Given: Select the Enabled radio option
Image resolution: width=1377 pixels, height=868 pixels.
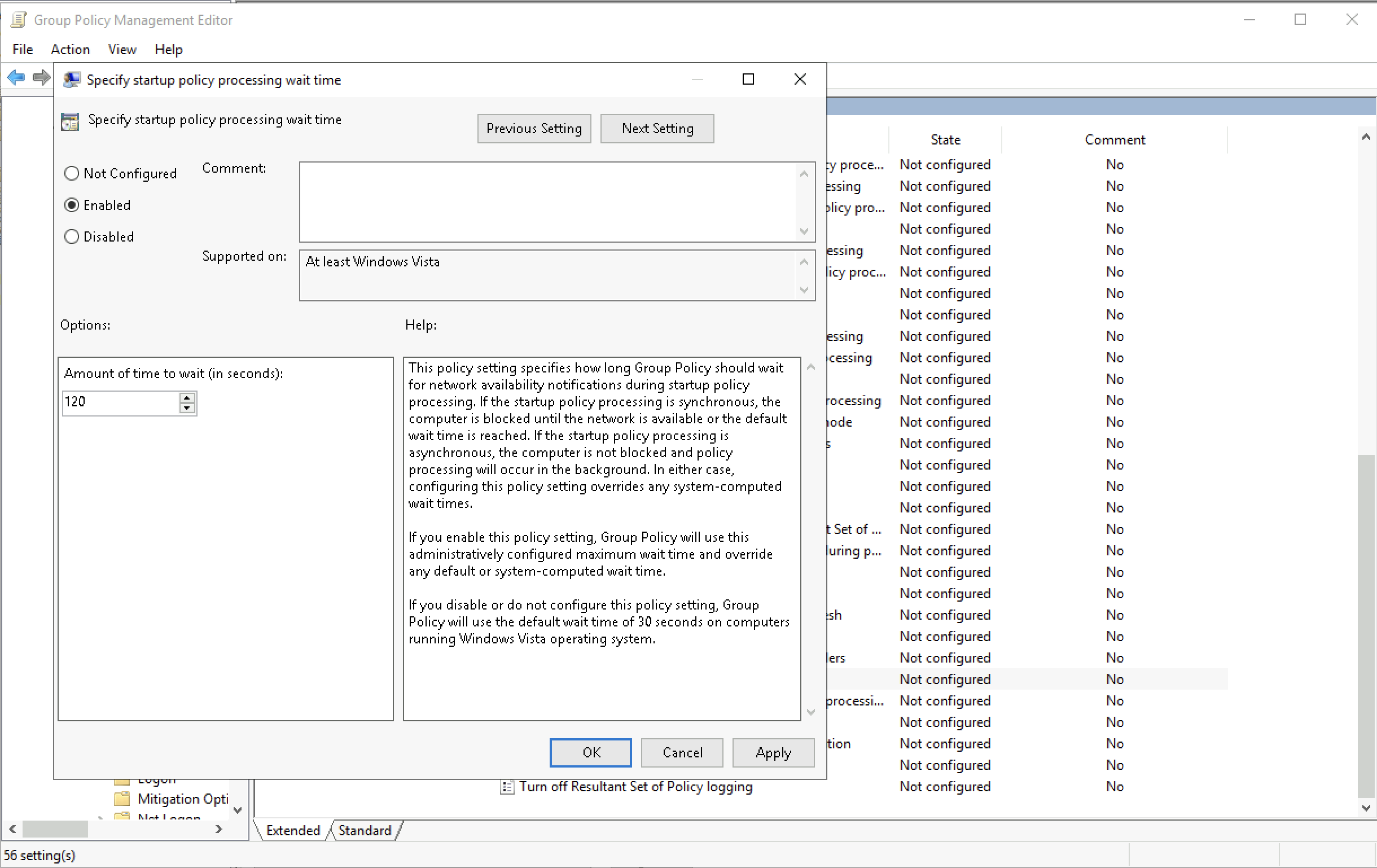Looking at the screenshot, I should pyautogui.click(x=72, y=205).
